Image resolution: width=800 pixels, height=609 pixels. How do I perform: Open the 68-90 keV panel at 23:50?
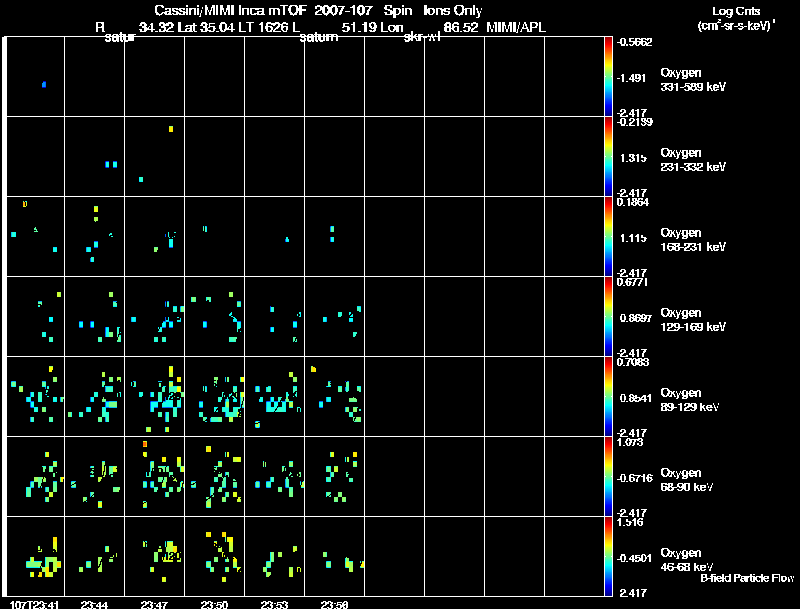215,476
